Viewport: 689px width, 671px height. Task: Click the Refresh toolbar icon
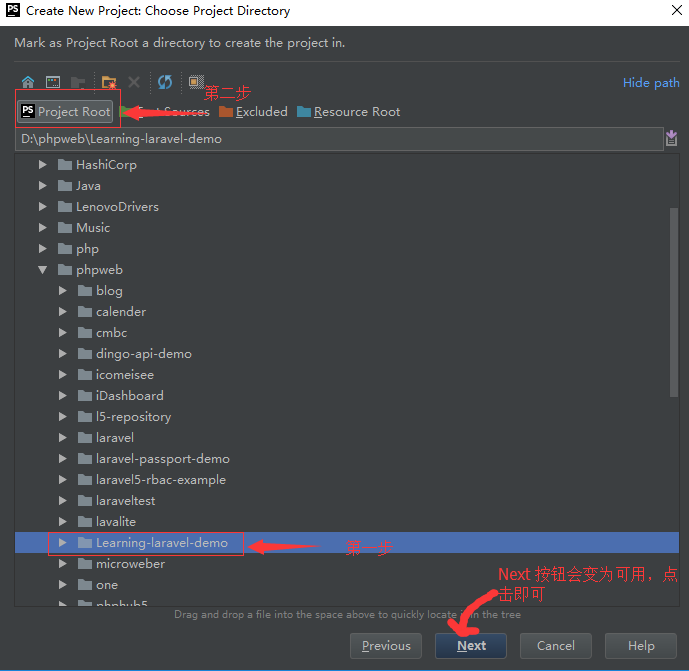165,82
